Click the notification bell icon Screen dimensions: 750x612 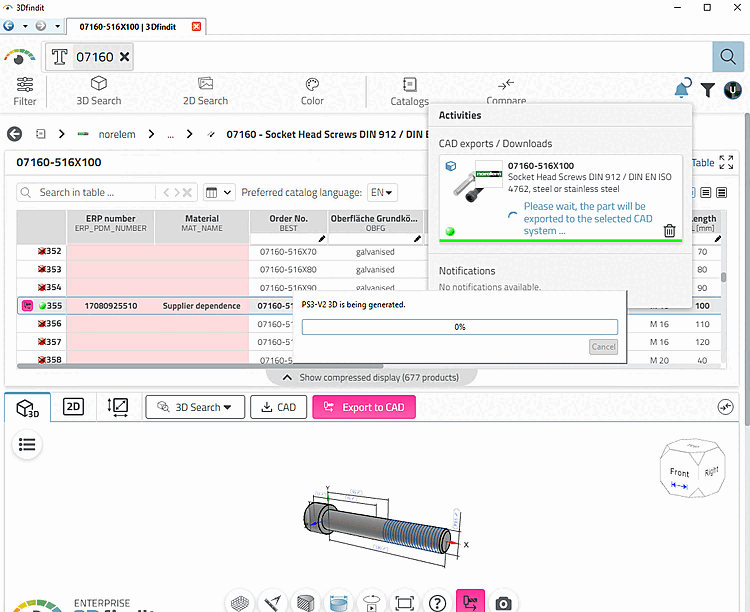(682, 89)
